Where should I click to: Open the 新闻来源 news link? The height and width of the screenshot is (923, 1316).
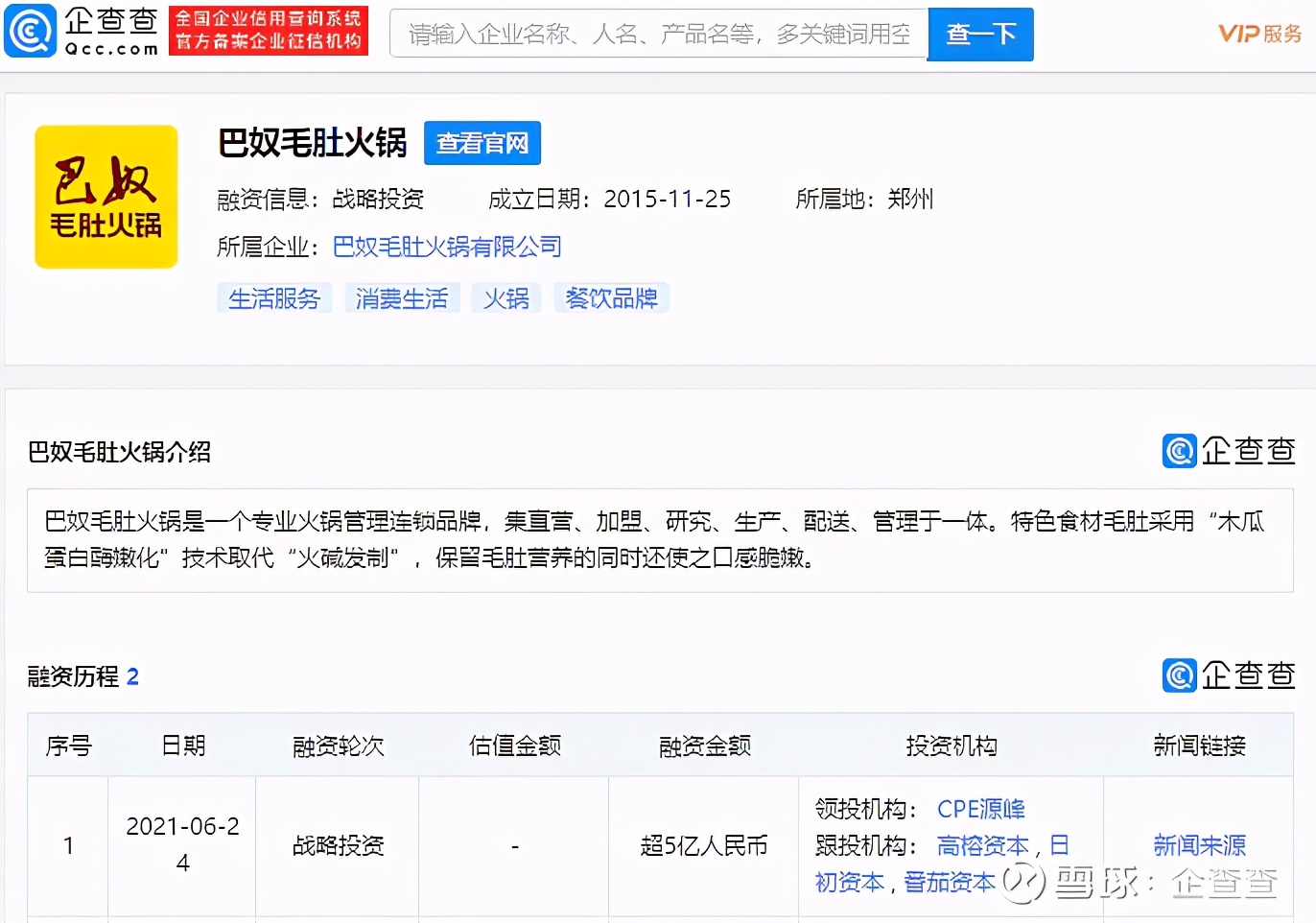pos(1199,845)
